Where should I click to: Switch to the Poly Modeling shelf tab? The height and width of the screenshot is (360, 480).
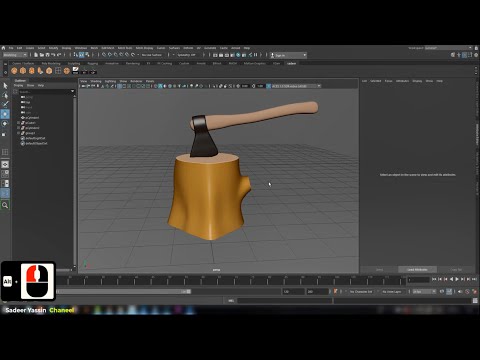point(51,63)
